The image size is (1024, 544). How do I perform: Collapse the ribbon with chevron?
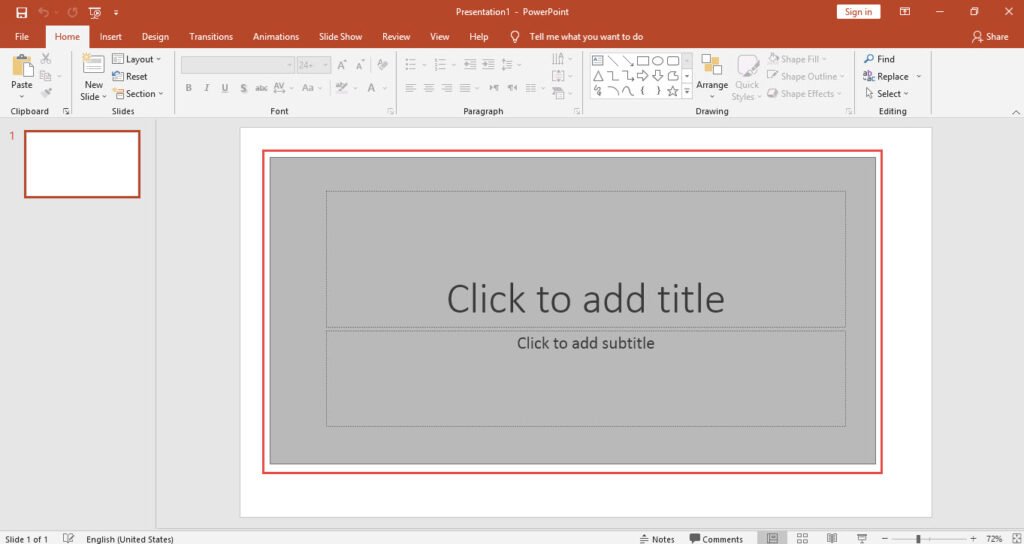1016,112
